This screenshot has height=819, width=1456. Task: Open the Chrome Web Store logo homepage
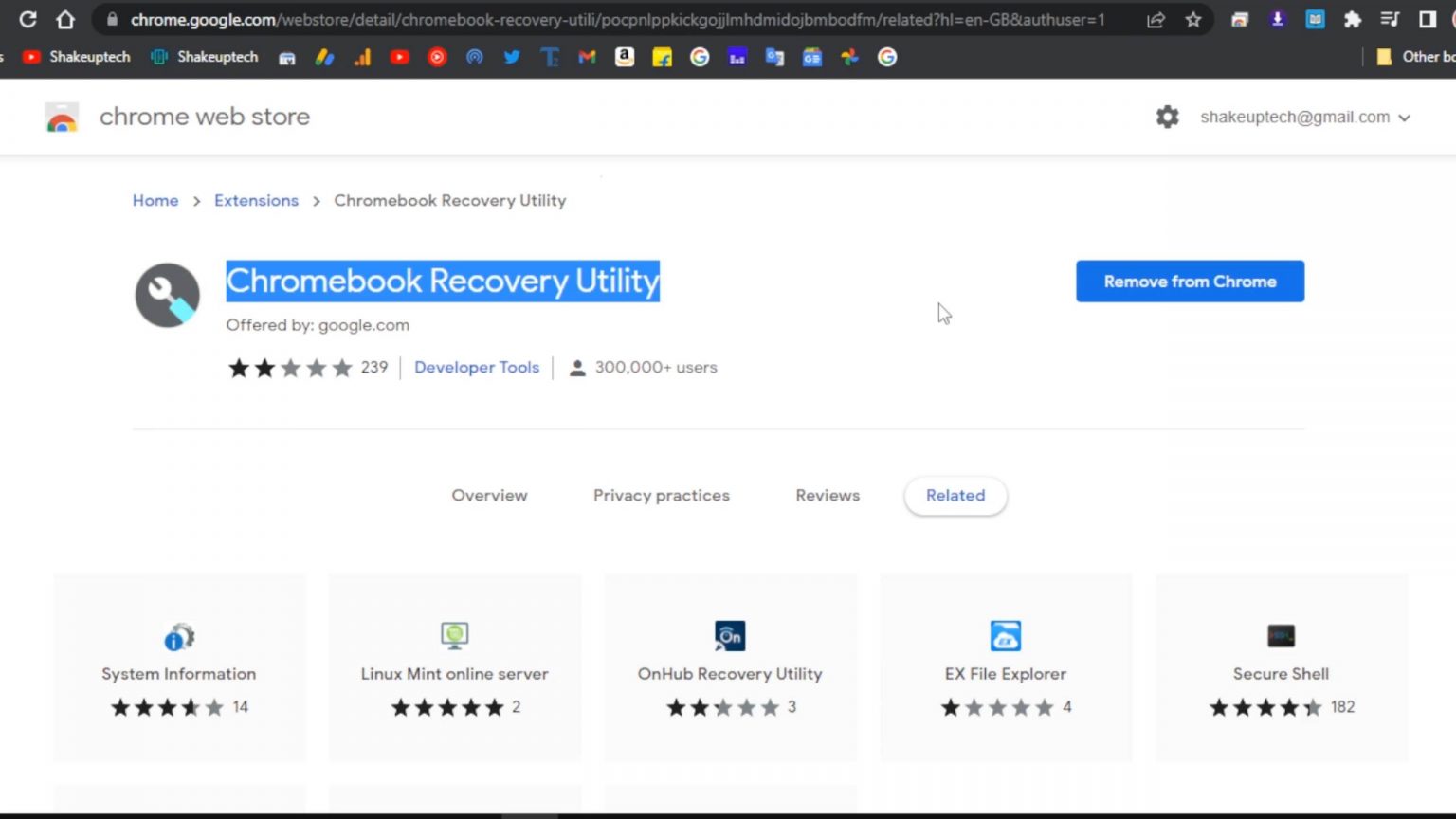pos(61,117)
